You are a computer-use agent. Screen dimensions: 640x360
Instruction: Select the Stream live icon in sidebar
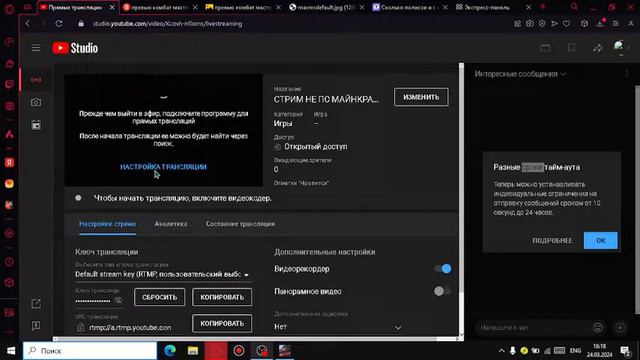click(x=36, y=80)
